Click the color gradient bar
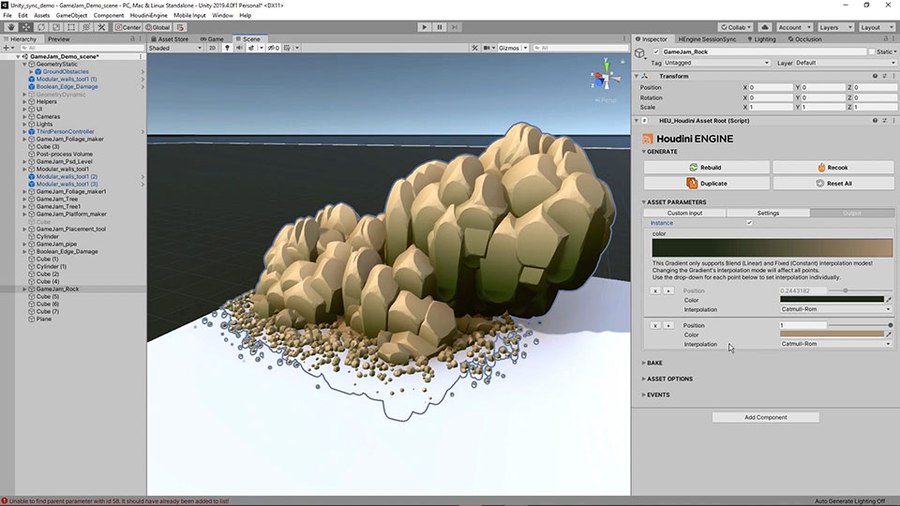This screenshot has width=900, height=506. 772,248
